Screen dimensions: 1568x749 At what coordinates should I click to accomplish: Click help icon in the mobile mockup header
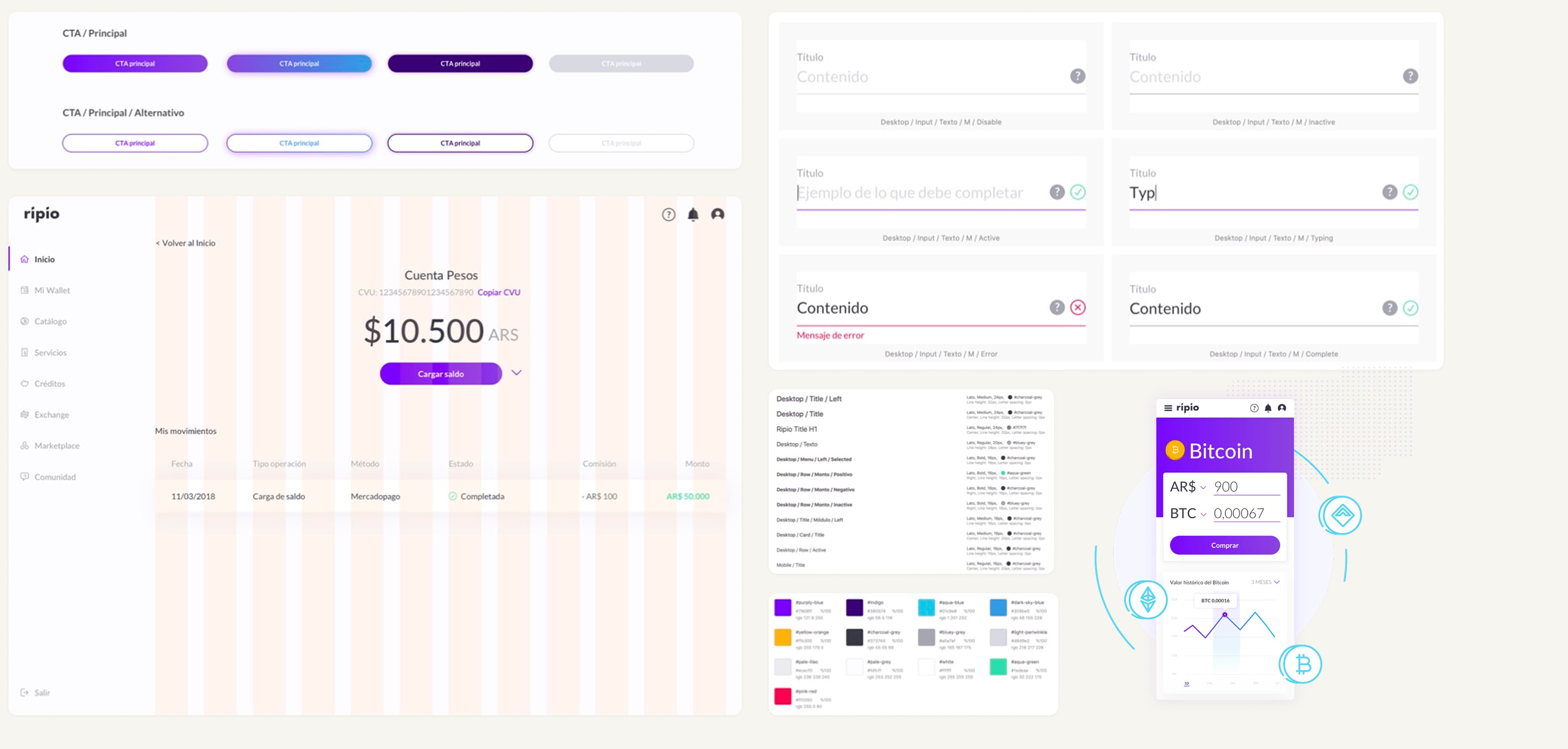click(x=1254, y=408)
